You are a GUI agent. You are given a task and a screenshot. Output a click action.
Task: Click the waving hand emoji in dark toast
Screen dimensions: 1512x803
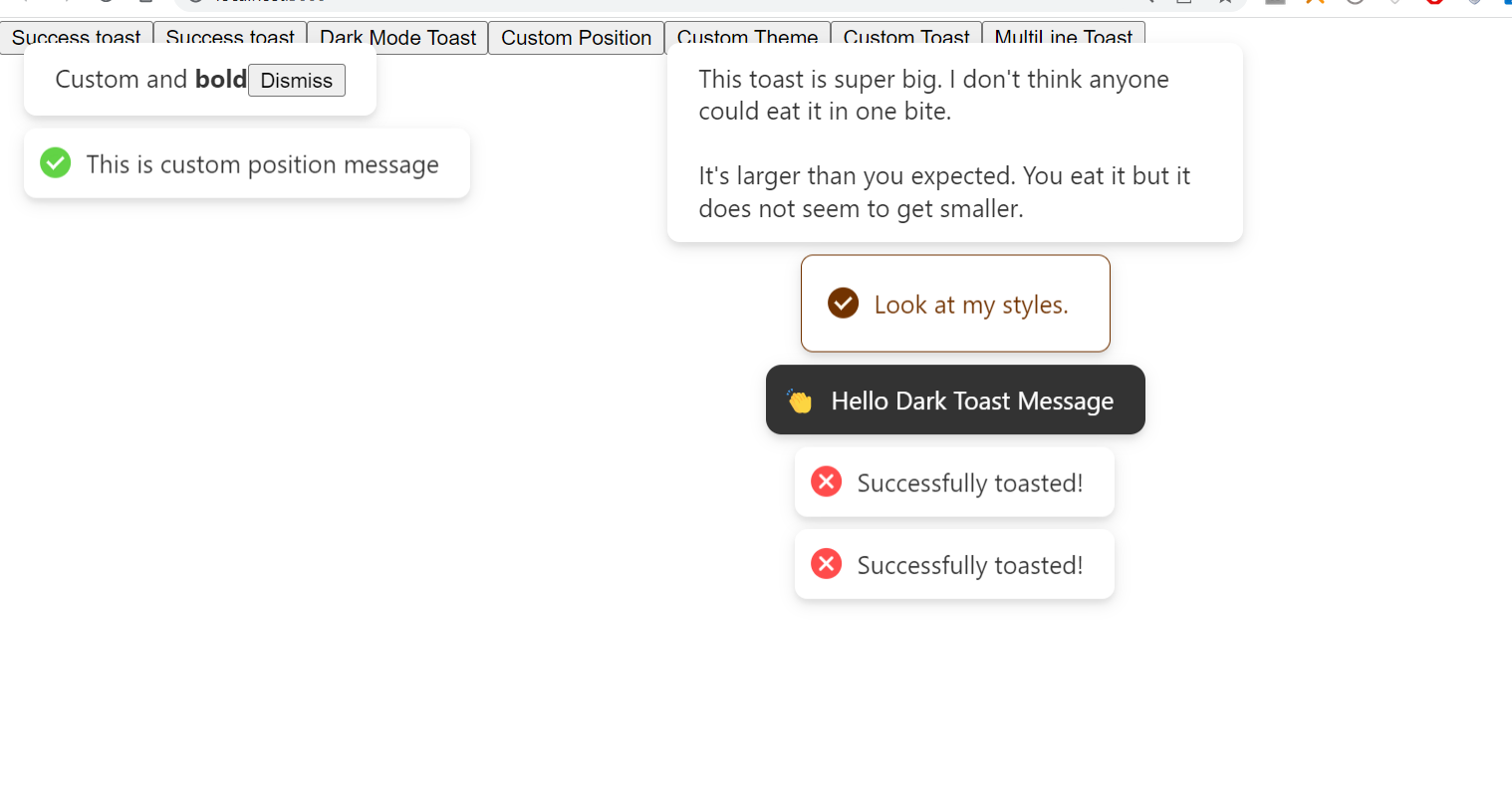799,401
